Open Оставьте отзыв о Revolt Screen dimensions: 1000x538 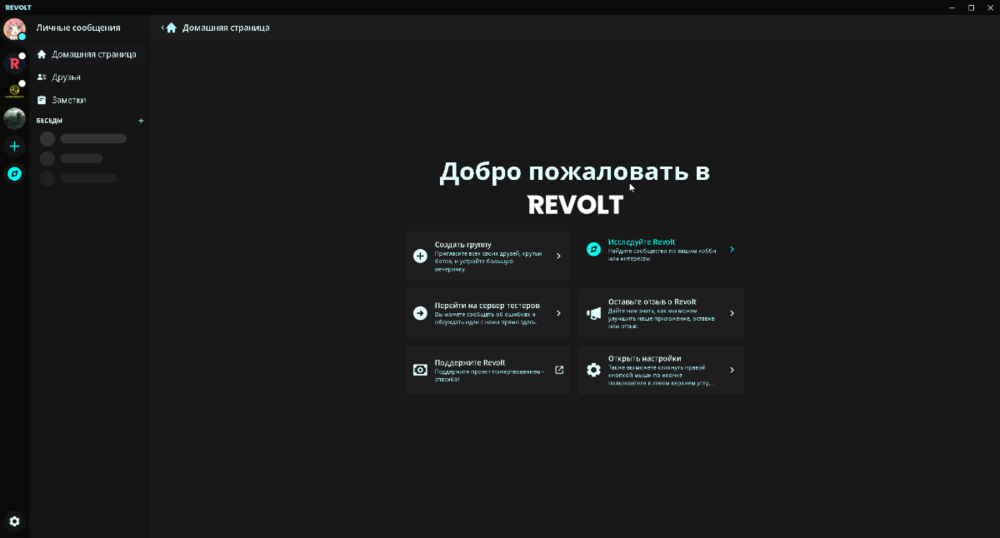[x=661, y=313]
